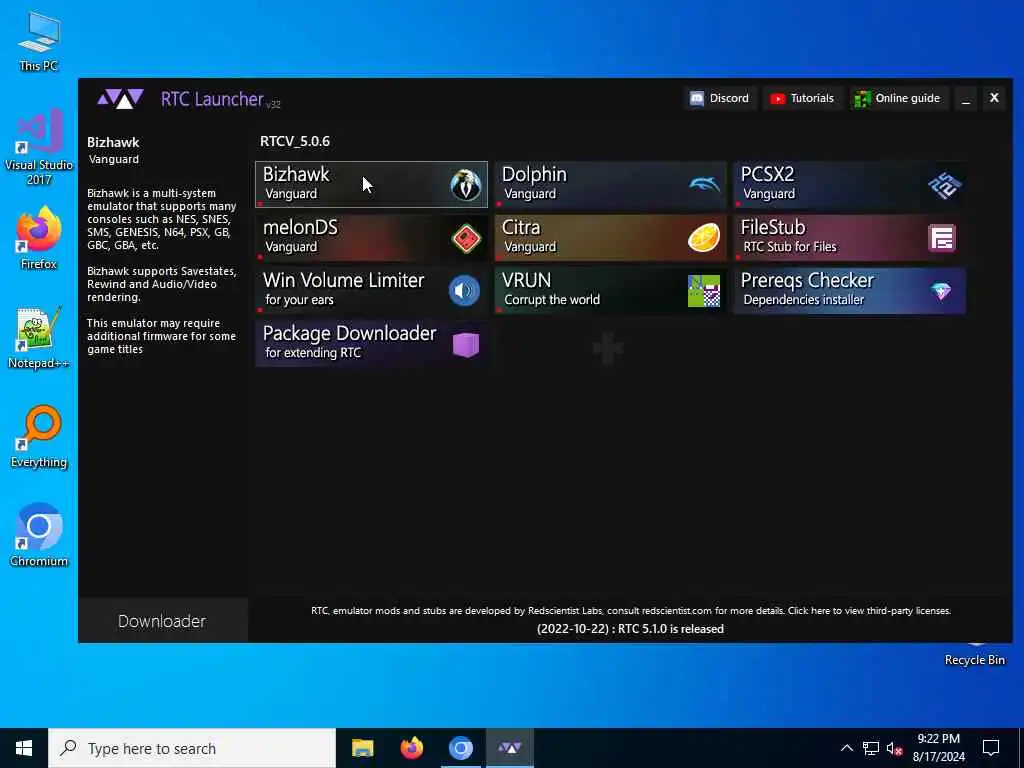This screenshot has width=1024, height=768.
Task: Select Firefox desktop shortcut
Action: [x=39, y=238]
